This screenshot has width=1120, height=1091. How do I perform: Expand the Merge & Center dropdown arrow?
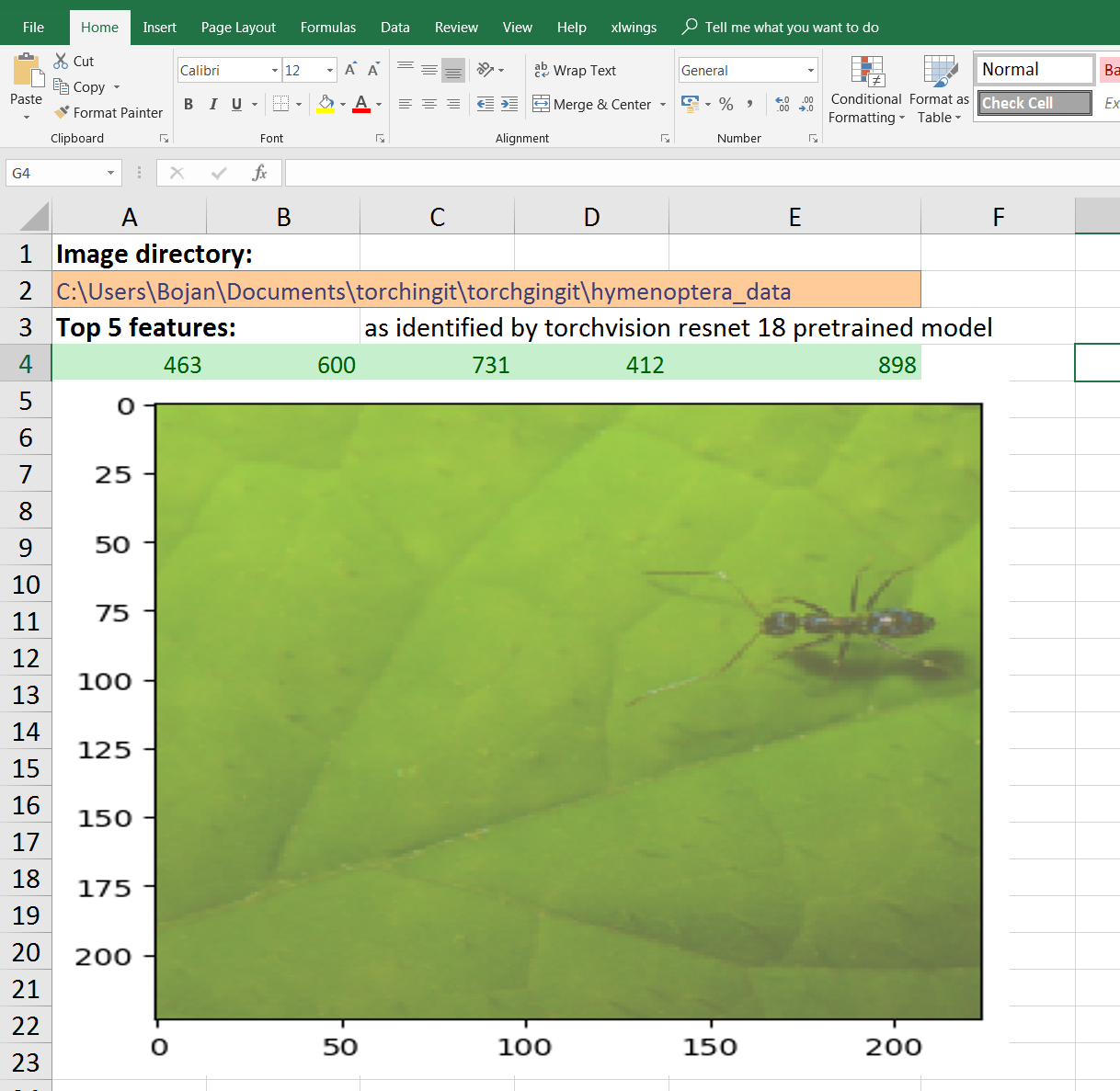pyautogui.click(x=664, y=105)
